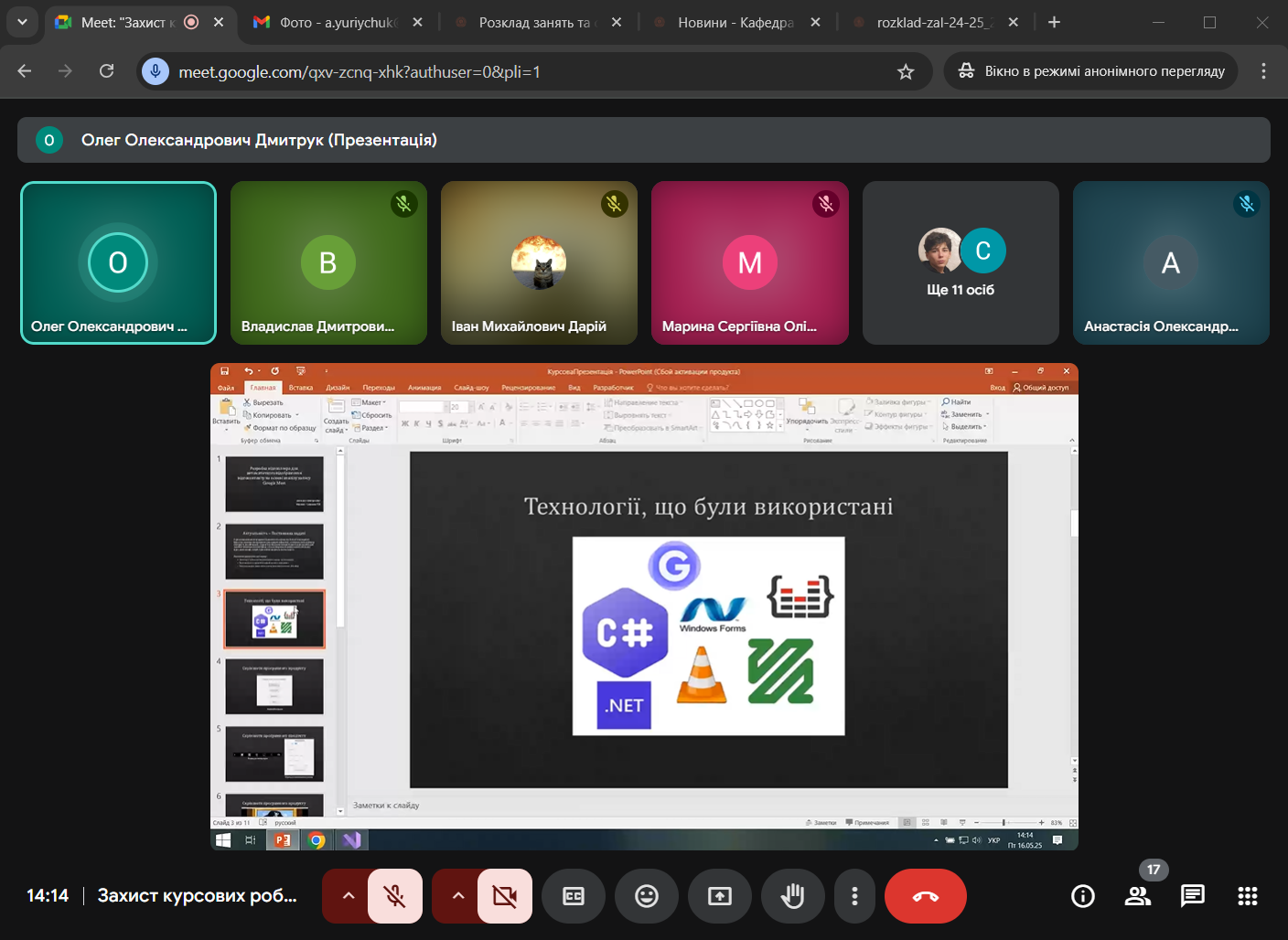Viewport: 1288px width, 940px height.
Task: Switch to the "Новини - Кафедра" tab
Action: (x=734, y=22)
